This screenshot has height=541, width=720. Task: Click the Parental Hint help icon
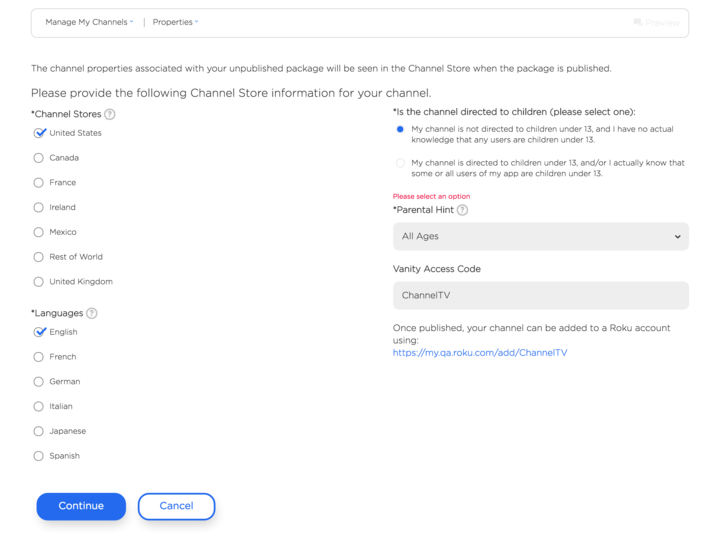(462, 210)
